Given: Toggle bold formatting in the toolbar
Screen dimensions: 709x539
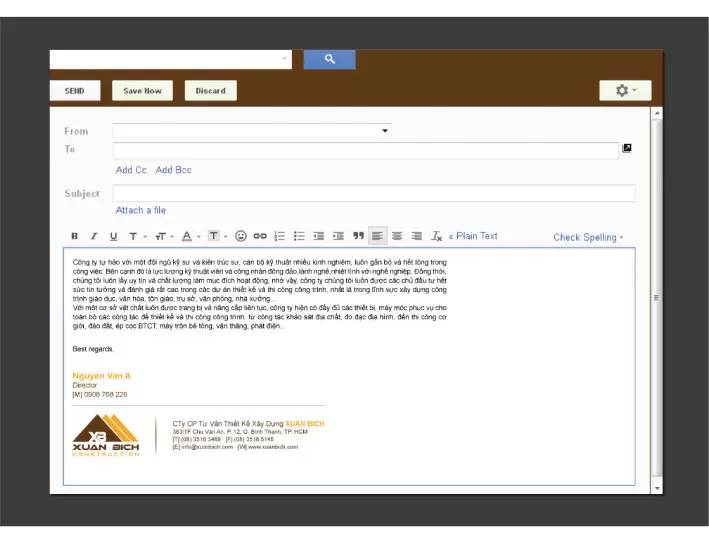Looking at the screenshot, I should tap(74, 237).
